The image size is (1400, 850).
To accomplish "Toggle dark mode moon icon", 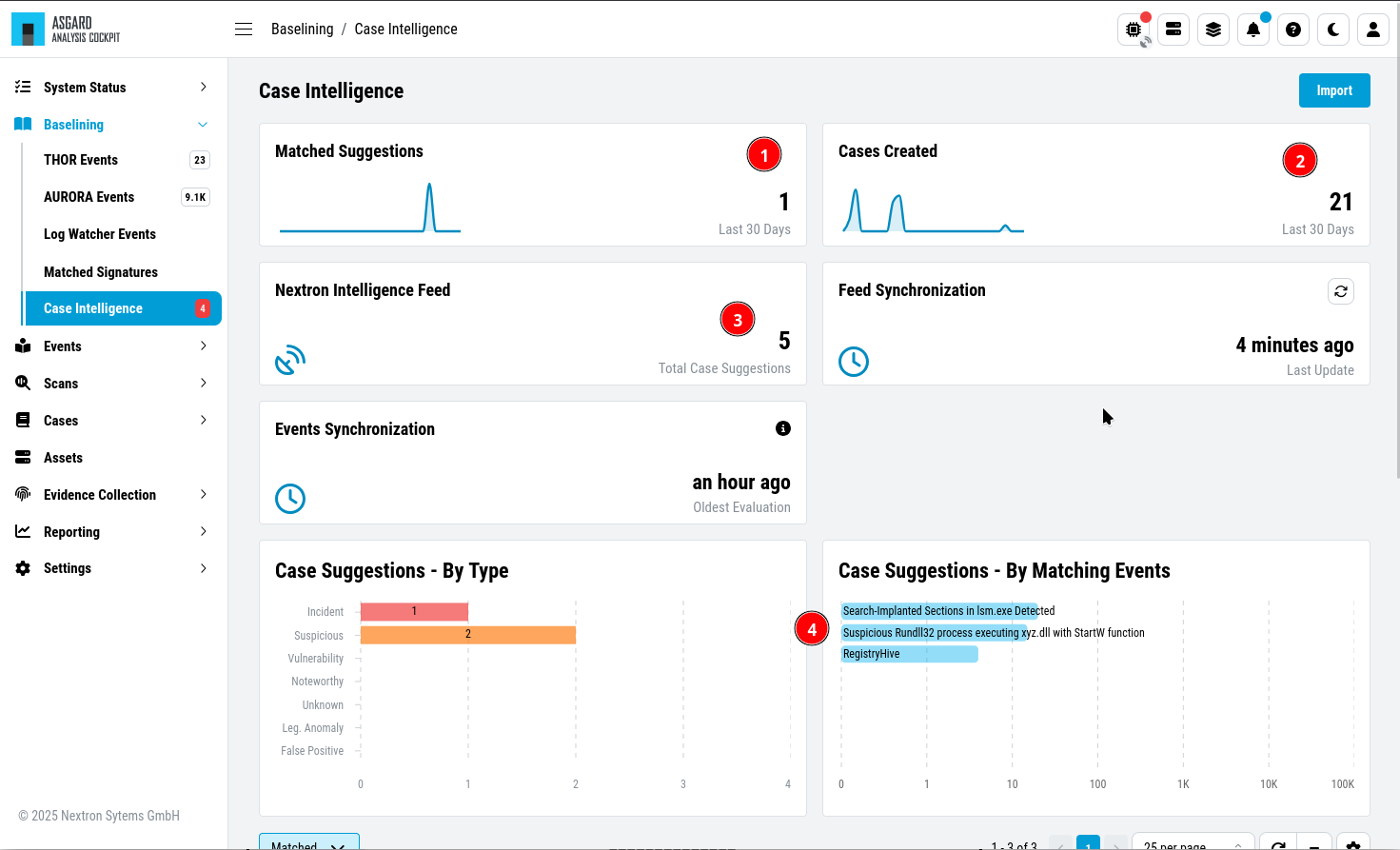I will coord(1333,30).
